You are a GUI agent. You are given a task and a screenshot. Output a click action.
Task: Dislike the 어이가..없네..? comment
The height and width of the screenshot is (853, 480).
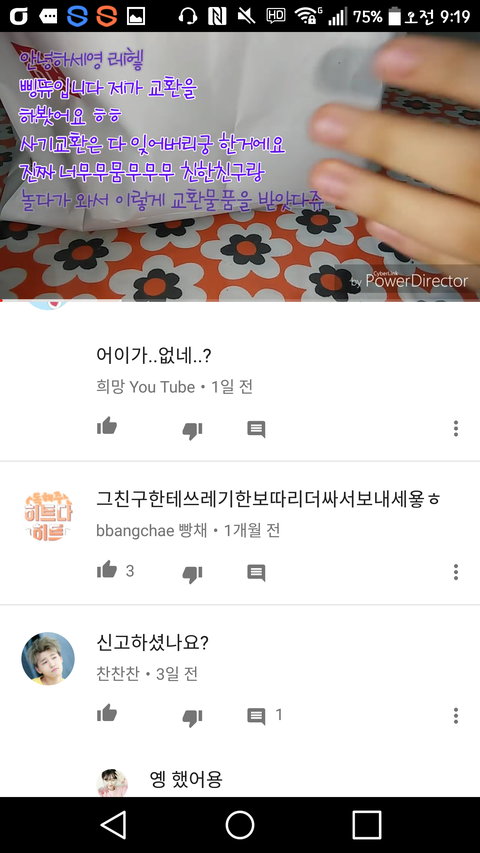point(192,430)
